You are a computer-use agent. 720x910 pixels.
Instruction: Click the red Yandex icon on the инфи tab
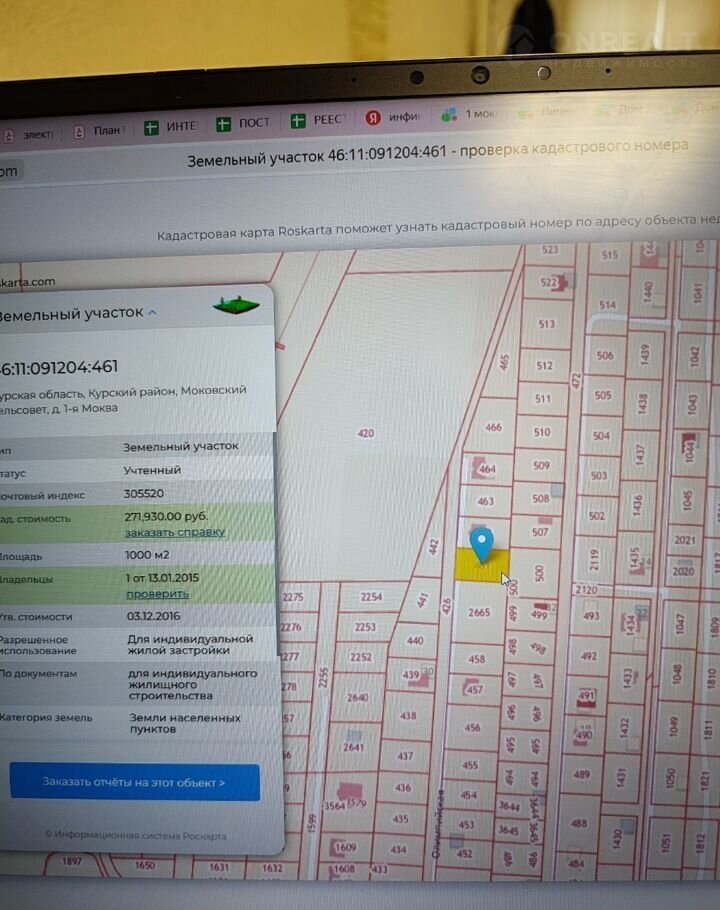pyautogui.click(x=373, y=118)
